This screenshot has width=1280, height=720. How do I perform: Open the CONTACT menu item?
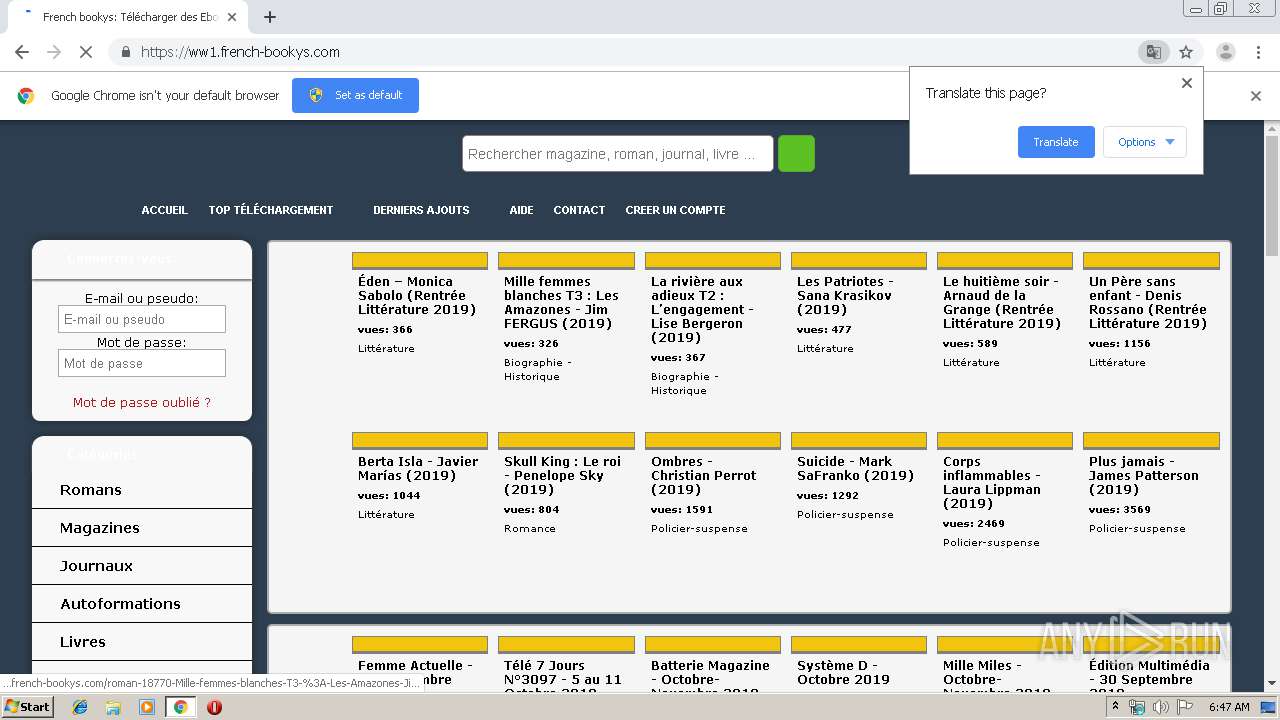point(579,210)
